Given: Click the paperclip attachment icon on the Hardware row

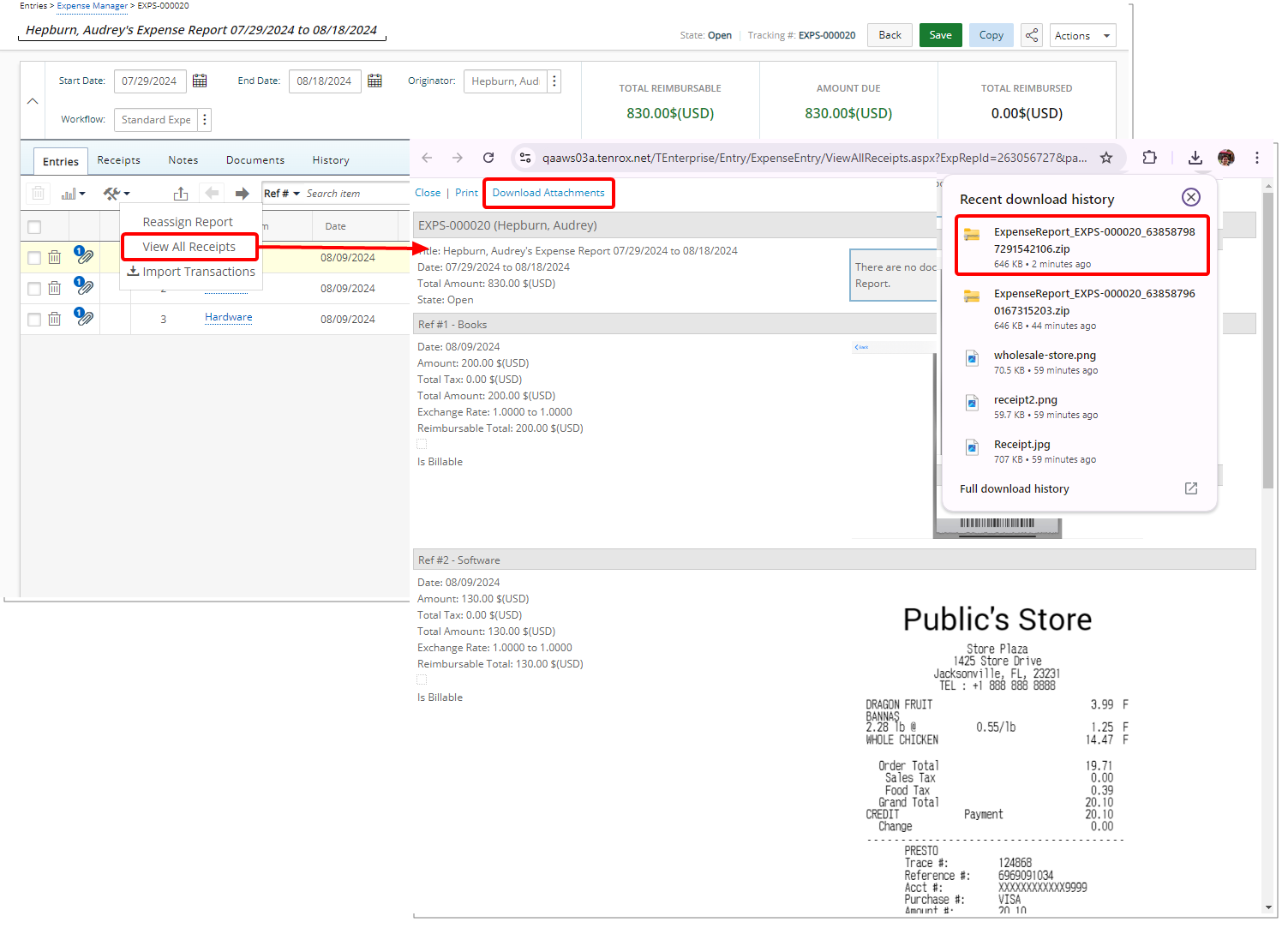Looking at the screenshot, I should click(84, 317).
